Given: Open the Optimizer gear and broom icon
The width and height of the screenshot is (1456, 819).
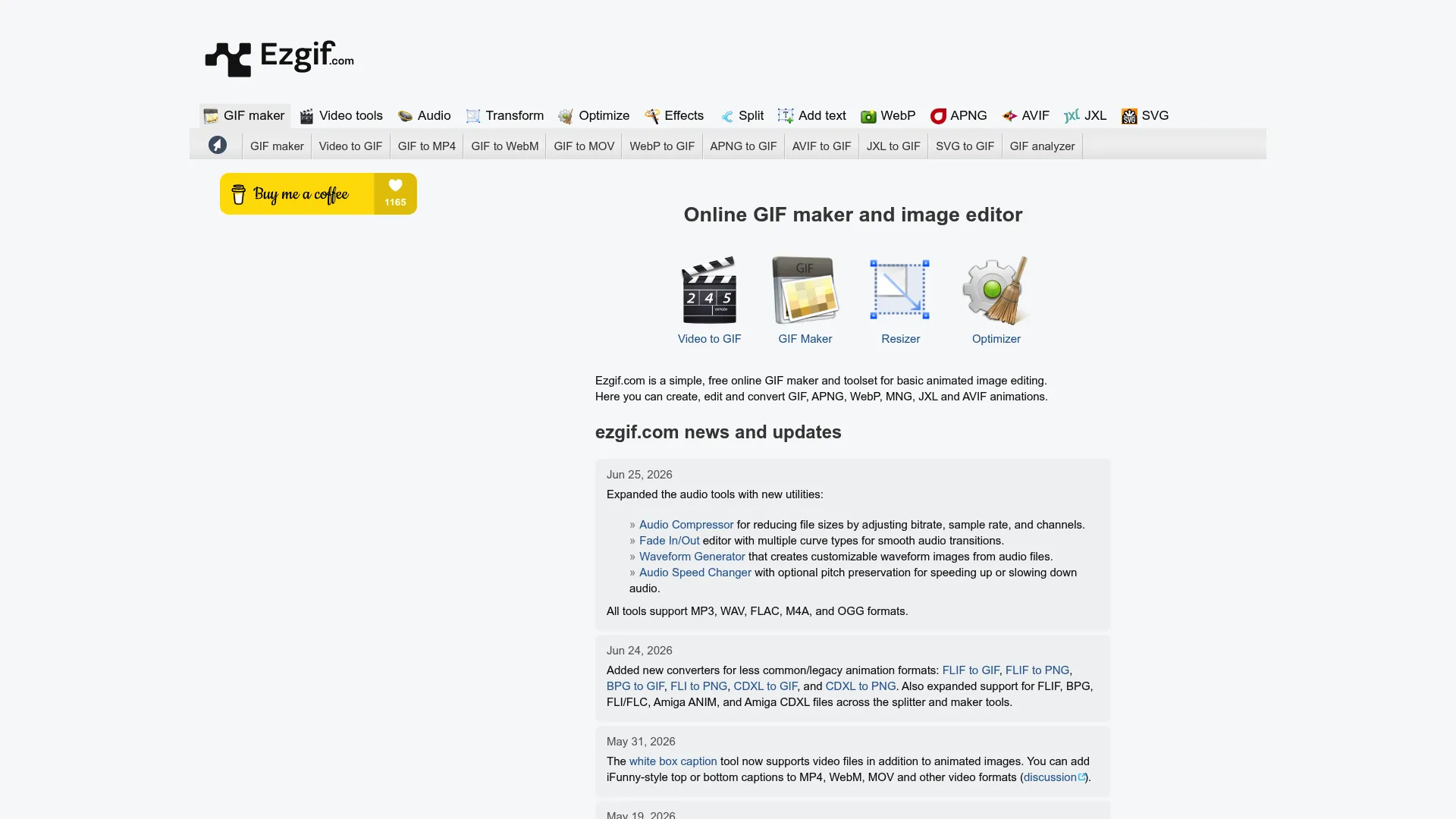Looking at the screenshot, I should click(996, 290).
